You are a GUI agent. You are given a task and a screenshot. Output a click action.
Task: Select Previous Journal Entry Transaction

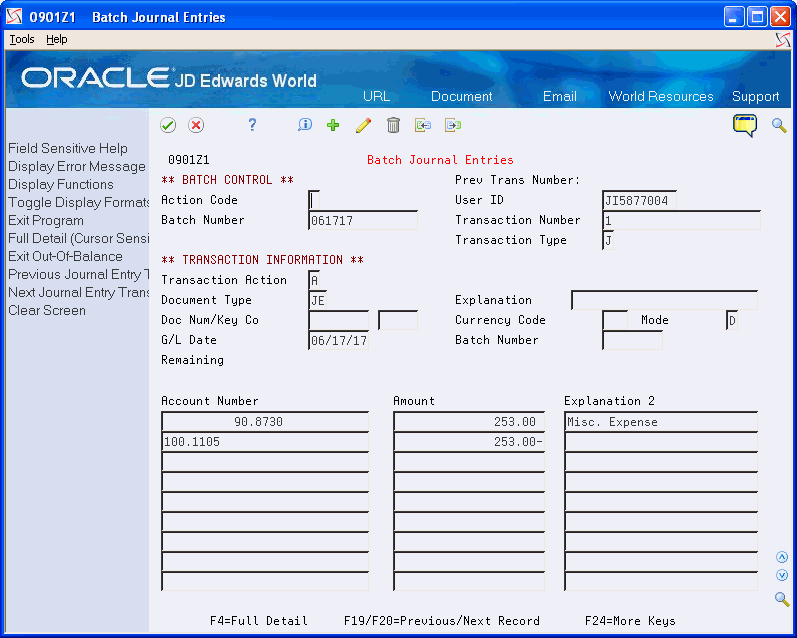(x=79, y=275)
